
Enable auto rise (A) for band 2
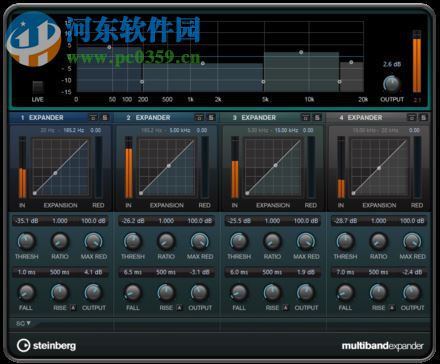click(x=179, y=308)
